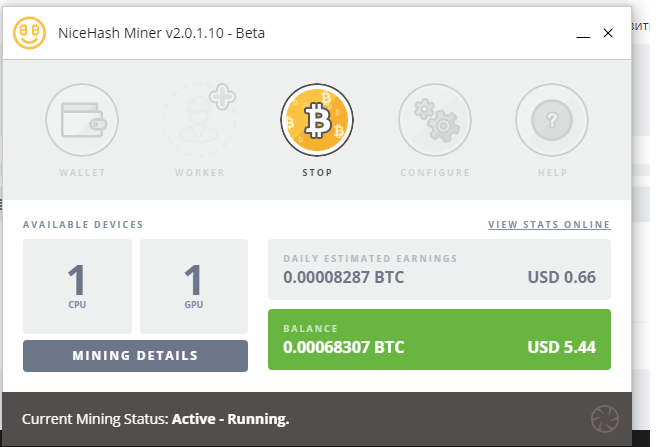The image size is (658, 447).
Task: Open Mining Details
Action: coord(135,356)
